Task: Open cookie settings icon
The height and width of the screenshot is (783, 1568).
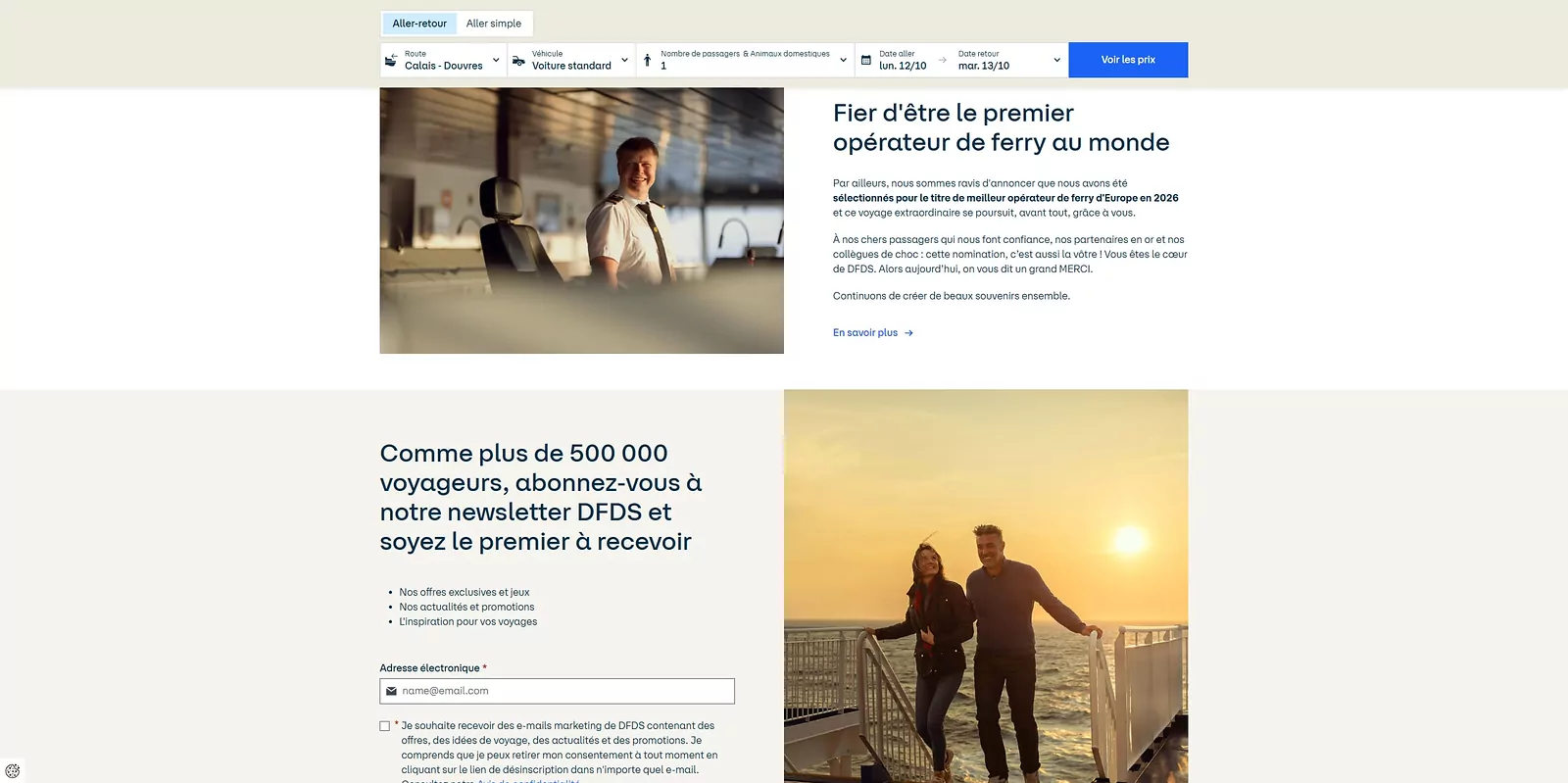Action: click(x=12, y=771)
